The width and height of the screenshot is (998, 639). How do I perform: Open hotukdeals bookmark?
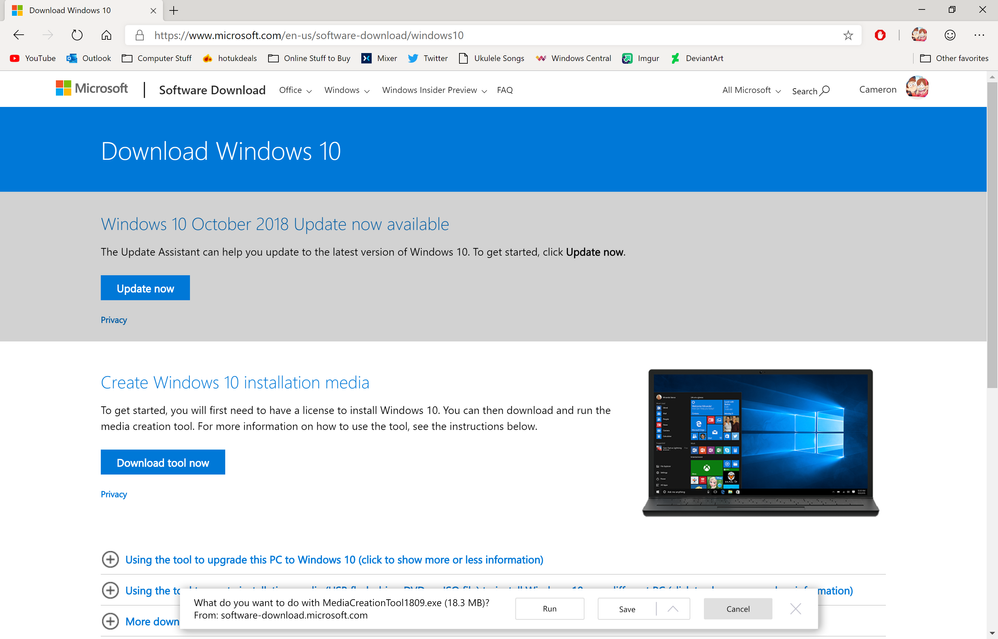pos(230,58)
